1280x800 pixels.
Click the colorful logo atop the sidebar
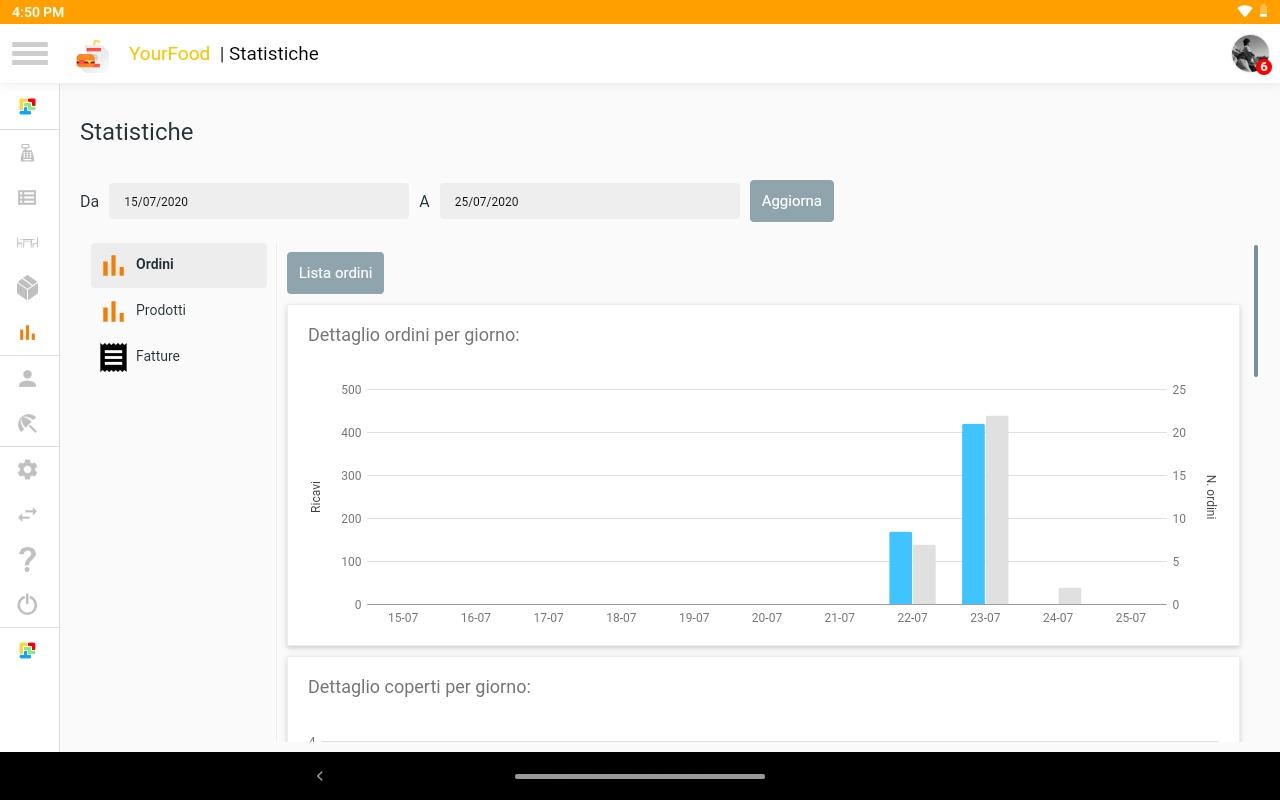pyautogui.click(x=28, y=106)
